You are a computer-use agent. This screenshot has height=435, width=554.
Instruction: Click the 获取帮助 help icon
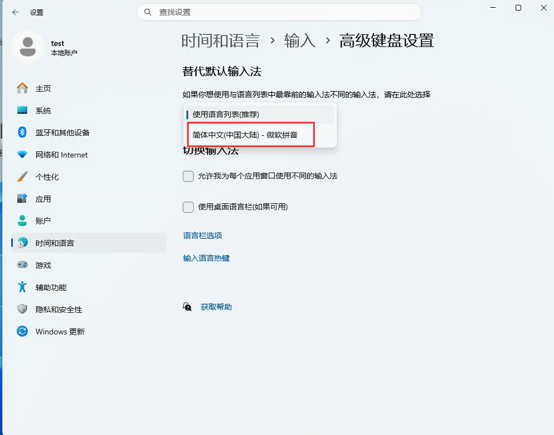pyautogui.click(x=187, y=307)
